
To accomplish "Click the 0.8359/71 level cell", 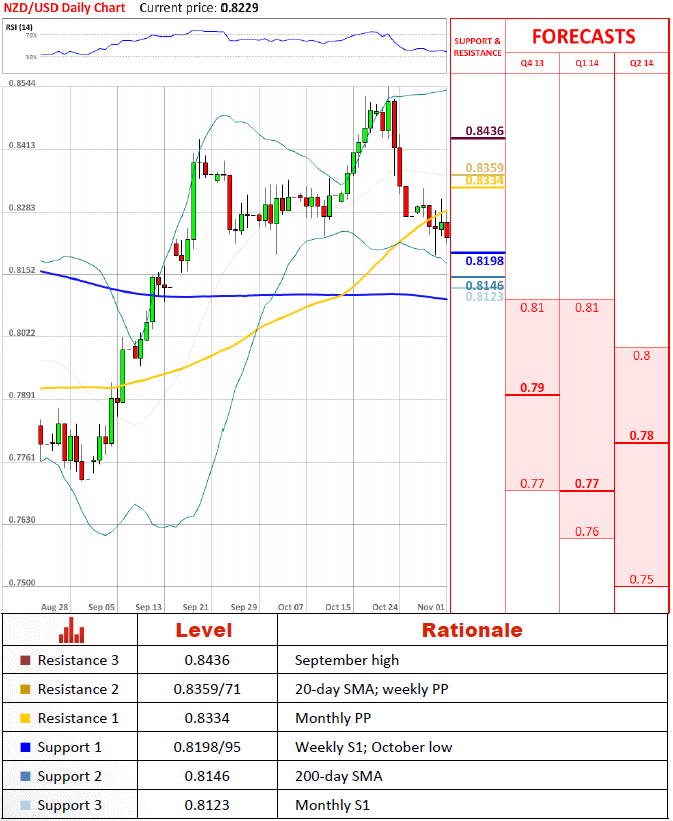I will (207, 689).
